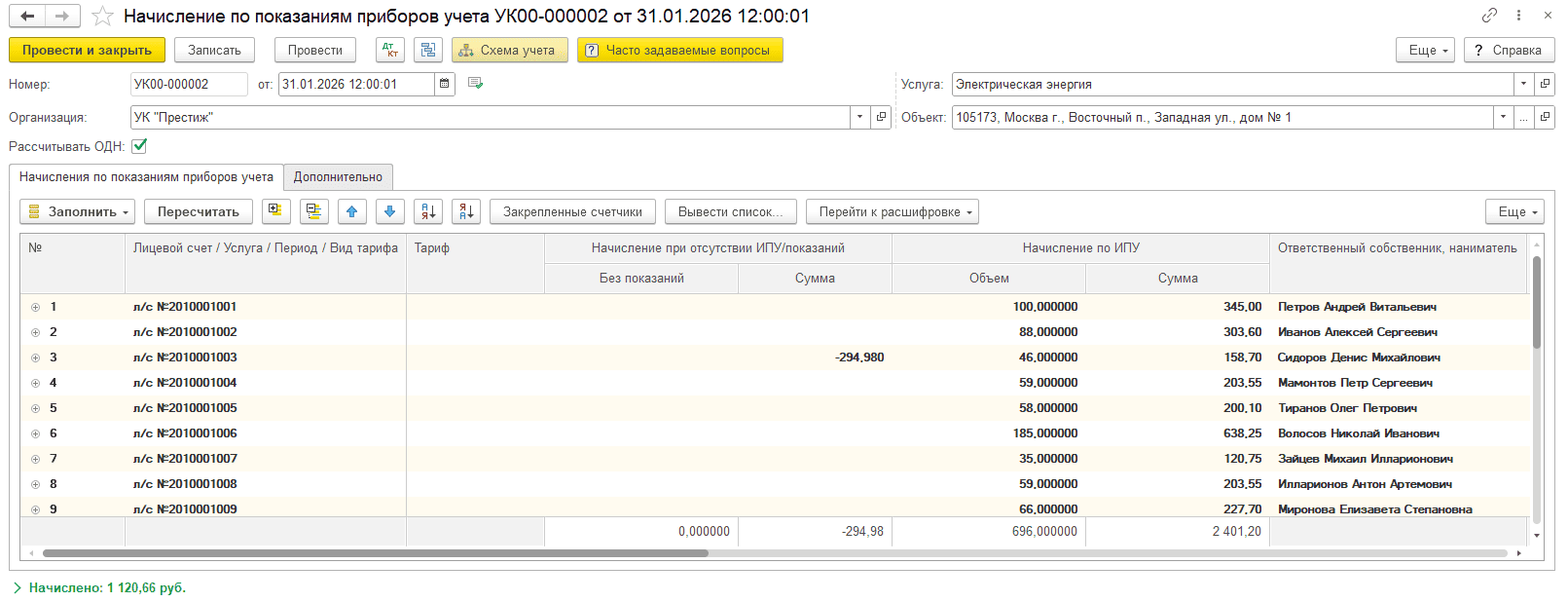Switch to the Дополнительно tab

point(338,177)
